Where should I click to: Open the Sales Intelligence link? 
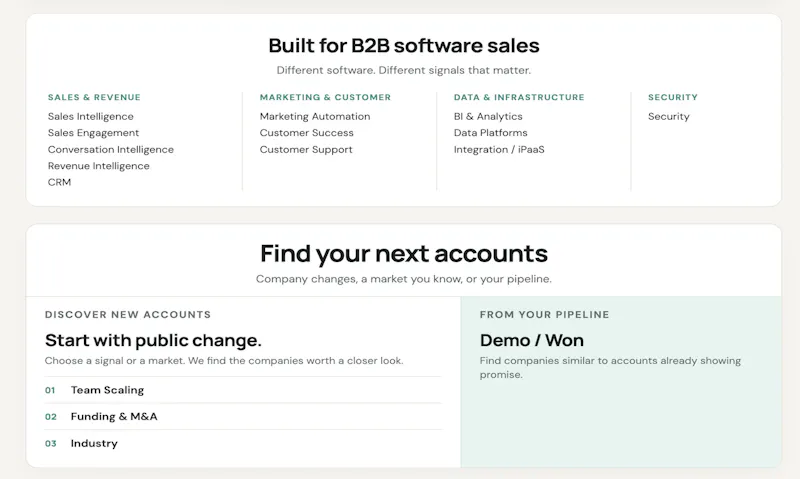pyautogui.click(x=90, y=116)
